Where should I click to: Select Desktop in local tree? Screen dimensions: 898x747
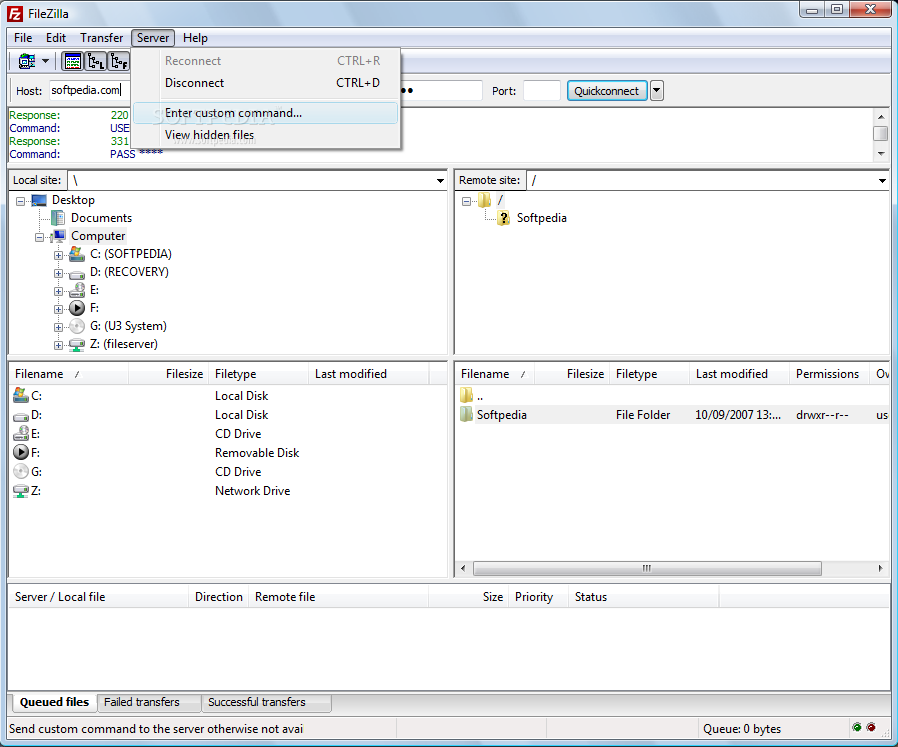[73, 200]
